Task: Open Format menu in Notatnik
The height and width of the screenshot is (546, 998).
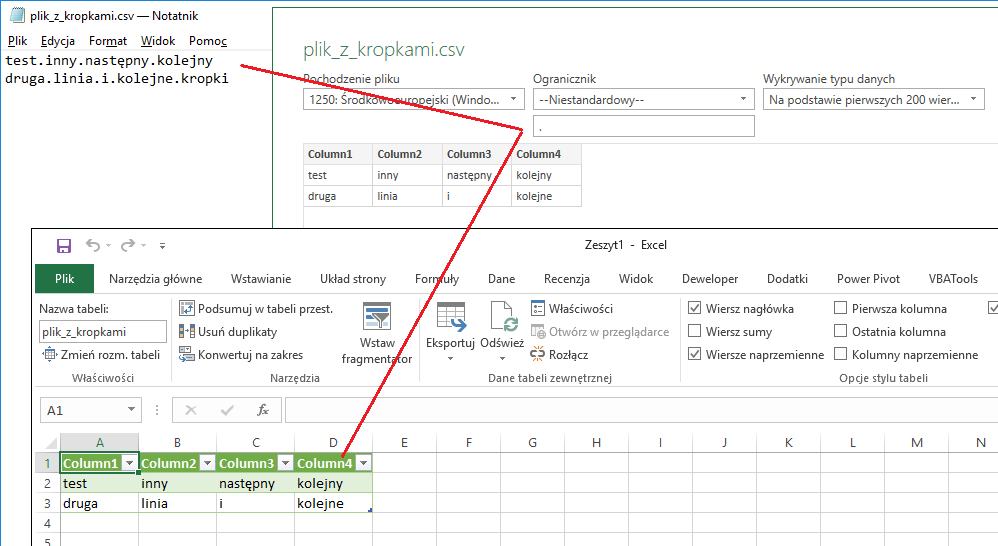Action: (108, 41)
